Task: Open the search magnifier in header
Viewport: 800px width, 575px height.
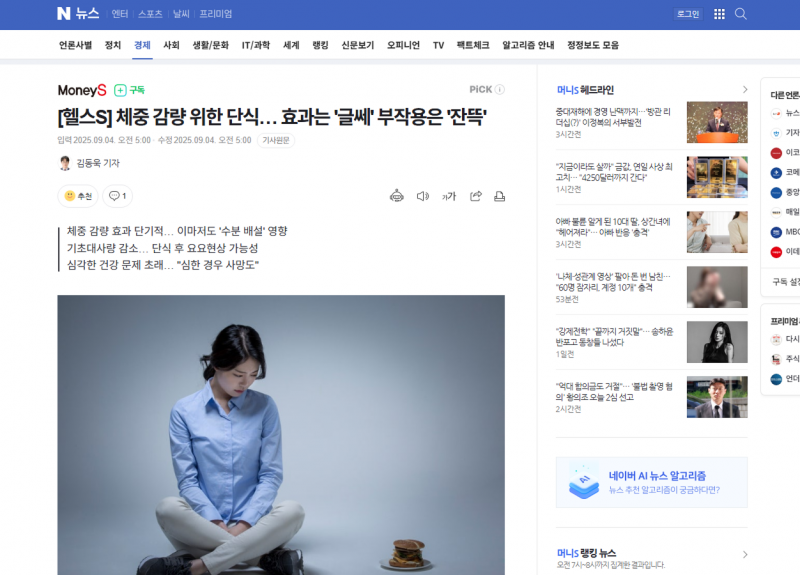Action: pos(740,14)
